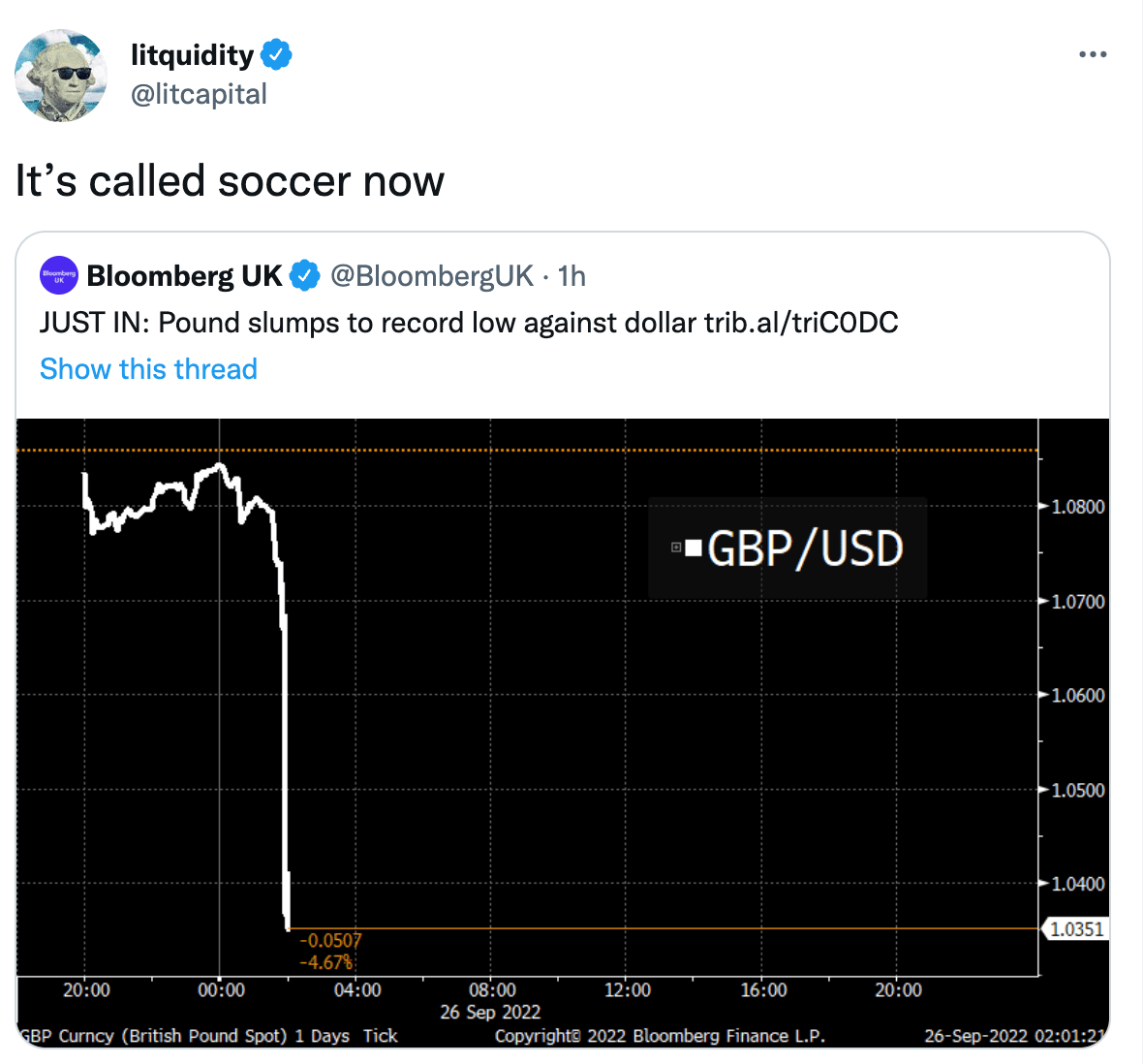Click the -4.67% change annotation
1143x1064 pixels.
click(325, 962)
